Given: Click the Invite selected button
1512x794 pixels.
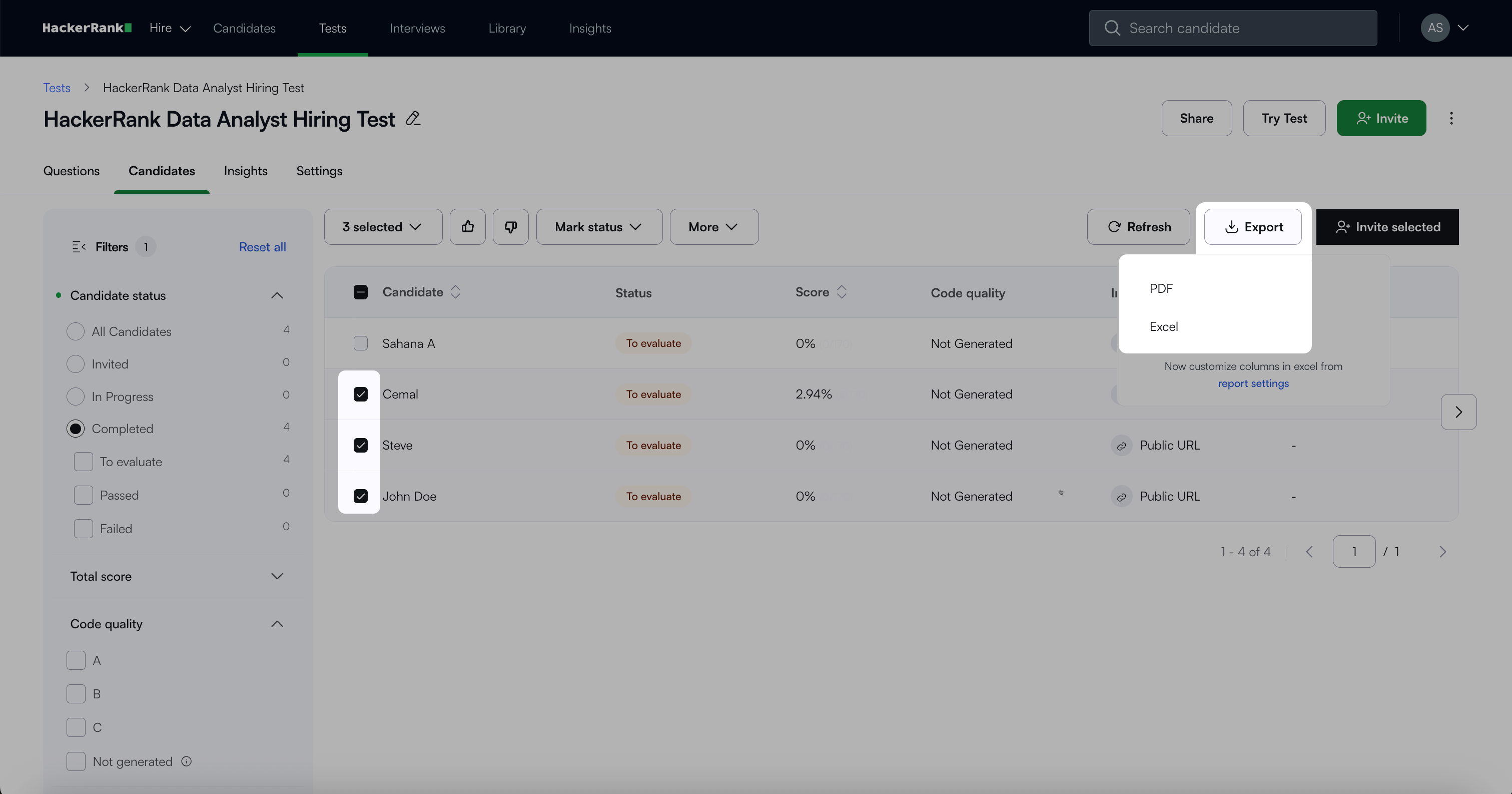Looking at the screenshot, I should point(1386,227).
